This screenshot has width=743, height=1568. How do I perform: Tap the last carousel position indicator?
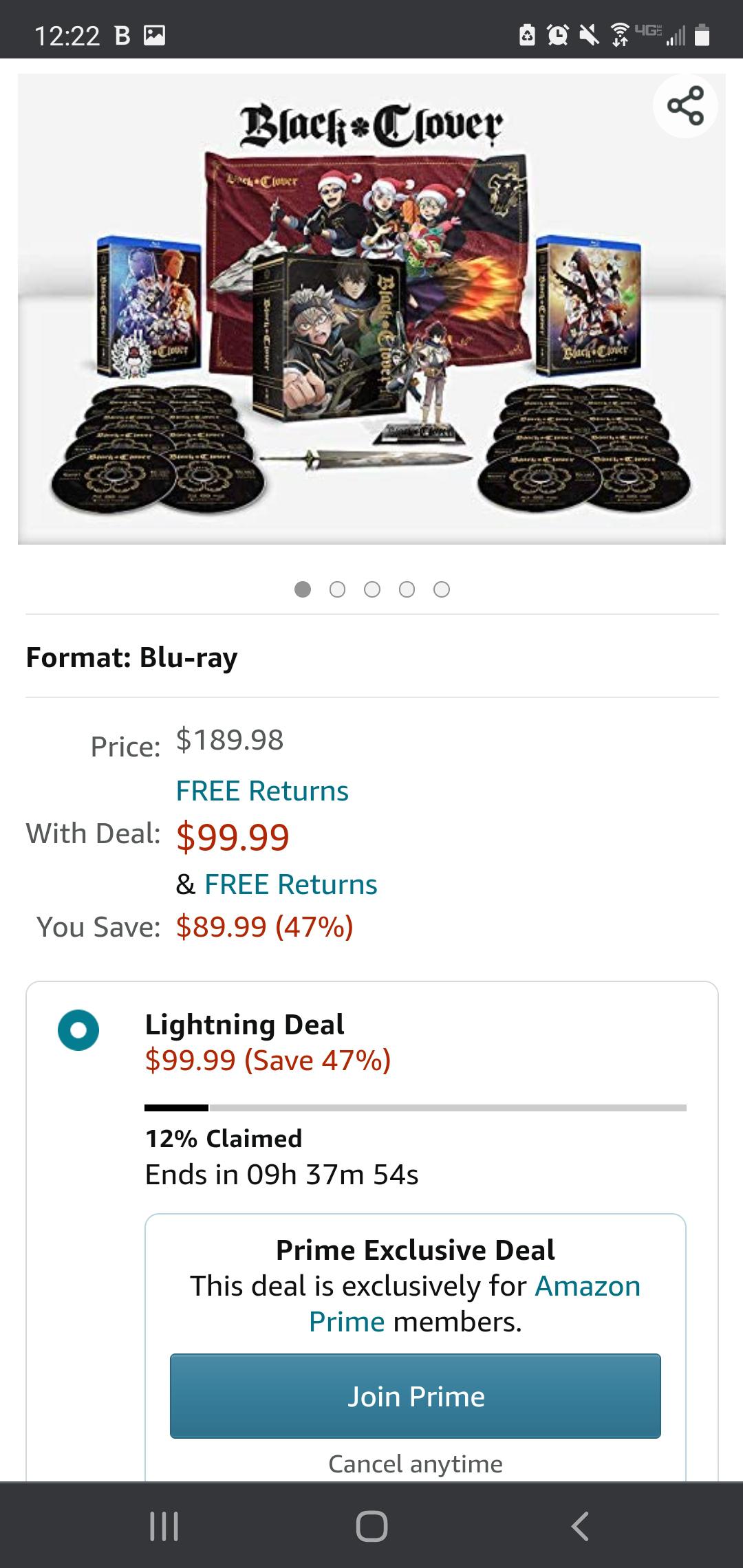point(442,589)
